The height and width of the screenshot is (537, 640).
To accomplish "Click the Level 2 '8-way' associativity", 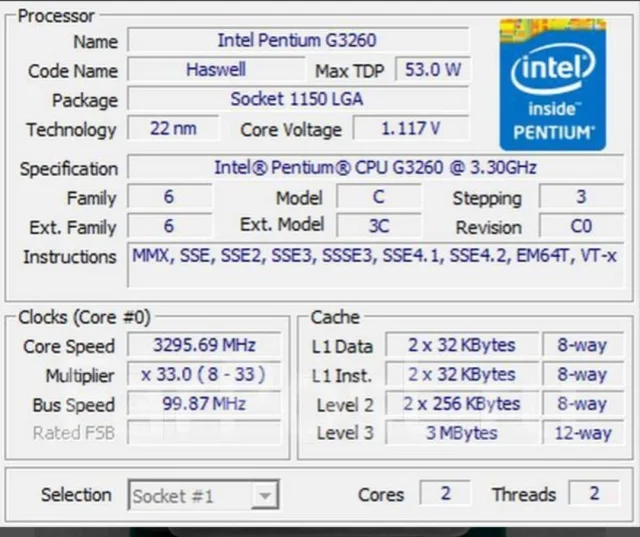I will (583, 404).
